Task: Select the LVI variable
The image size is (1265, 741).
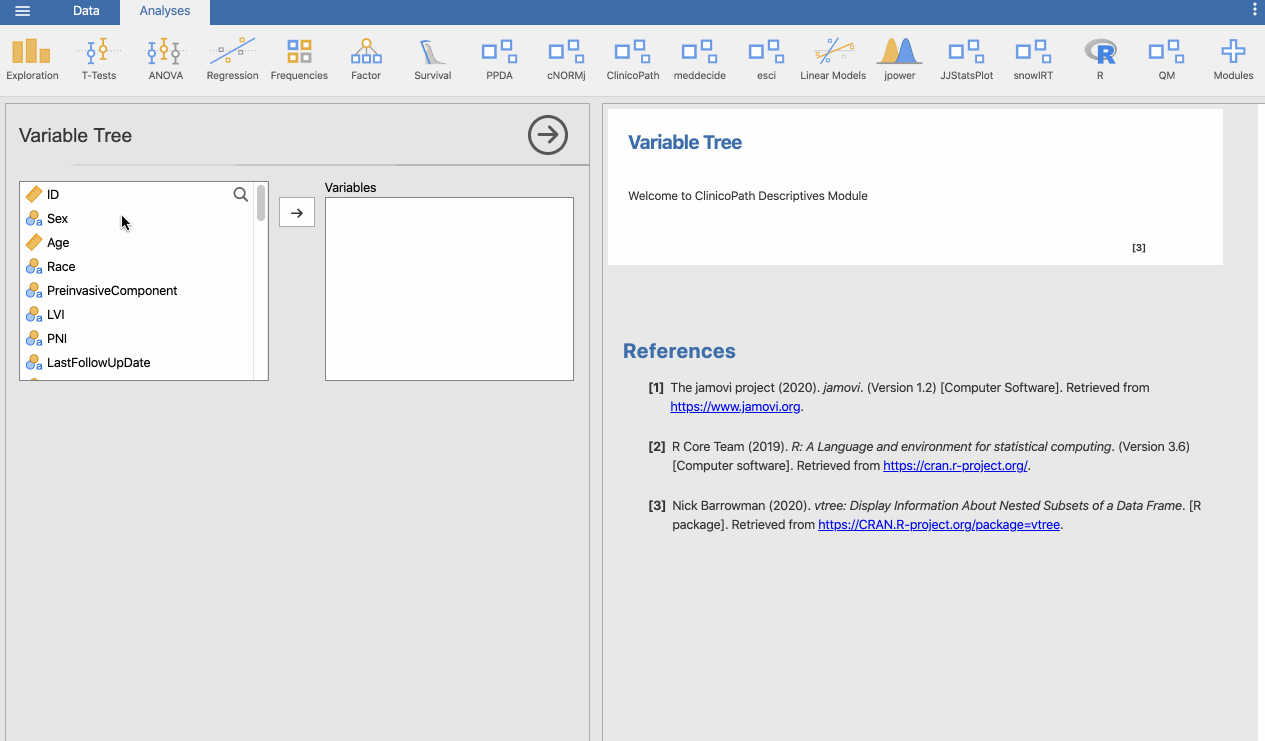Action: click(137, 314)
